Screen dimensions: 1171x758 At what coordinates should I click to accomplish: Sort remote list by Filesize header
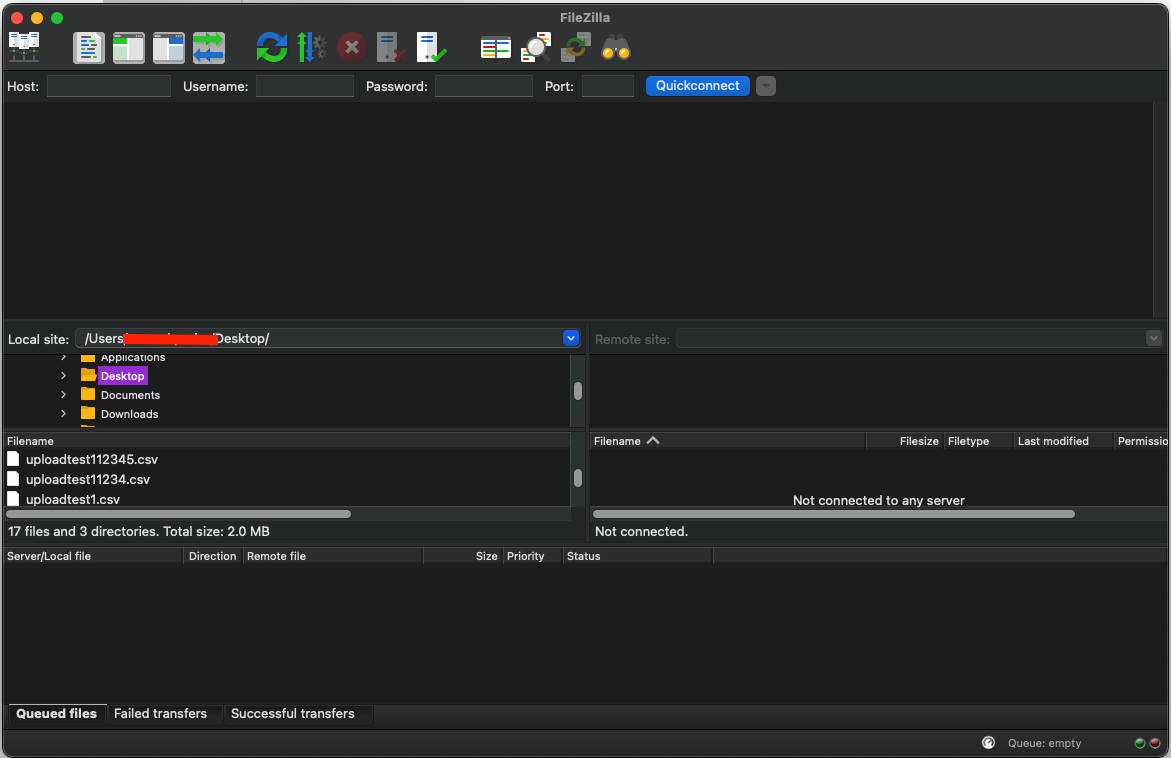pyautogui.click(x=905, y=441)
